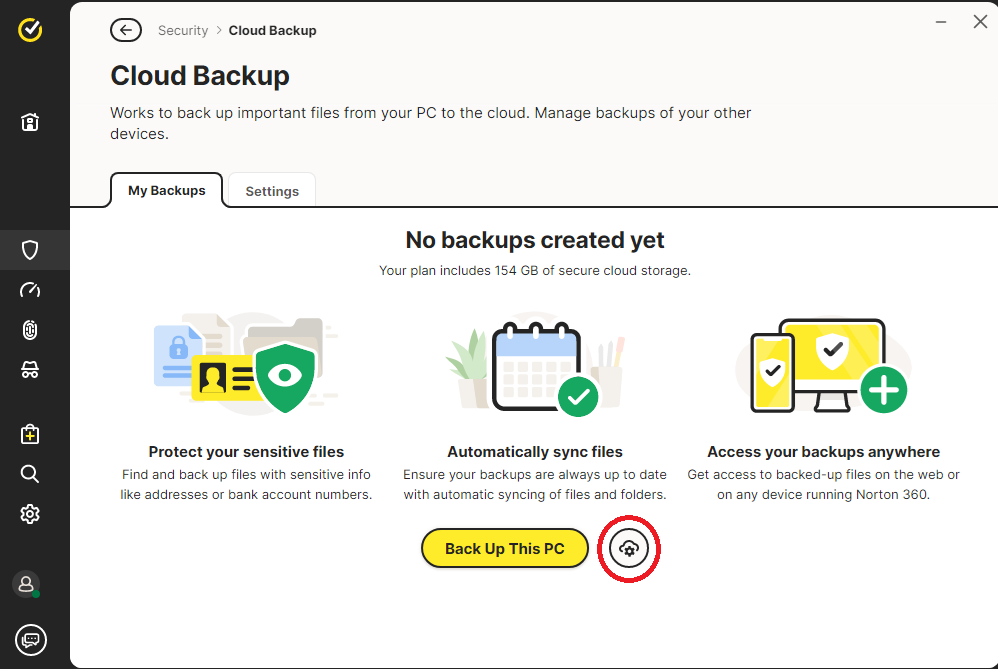The image size is (998, 669).
Task: Select the My Backups tab
Action: (166, 190)
